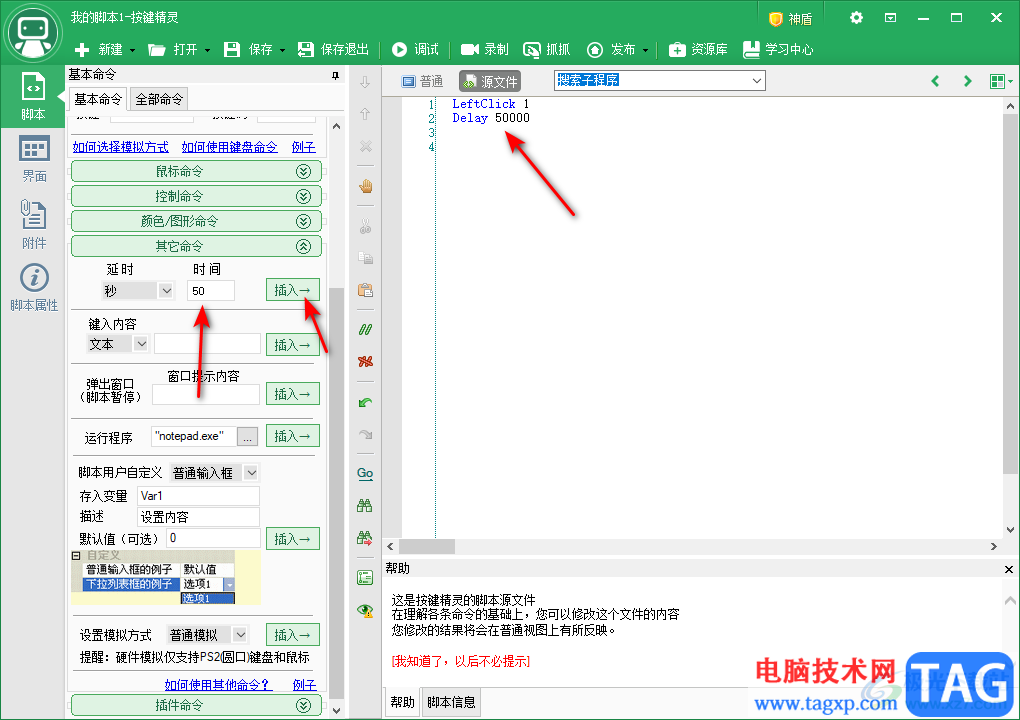Open 如何选择模拟方式 link
Screen dimensions: 1020x720
120,147
